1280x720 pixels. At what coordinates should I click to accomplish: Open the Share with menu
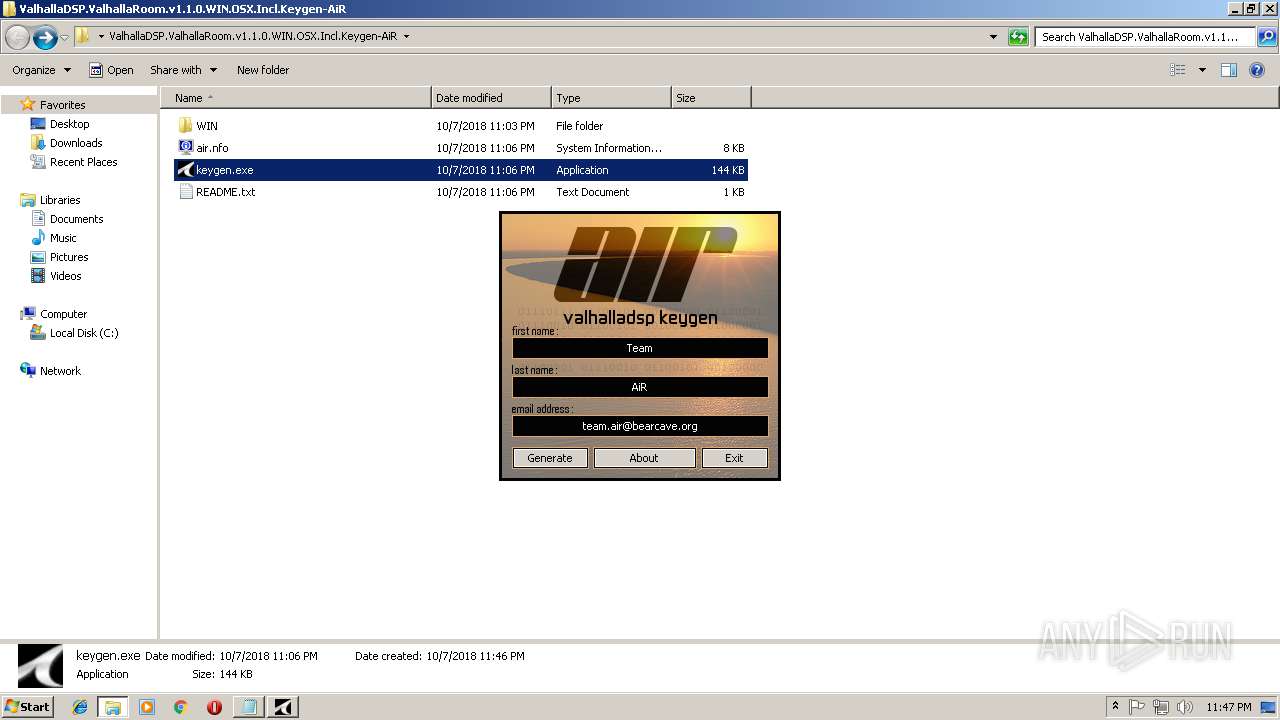click(183, 70)
